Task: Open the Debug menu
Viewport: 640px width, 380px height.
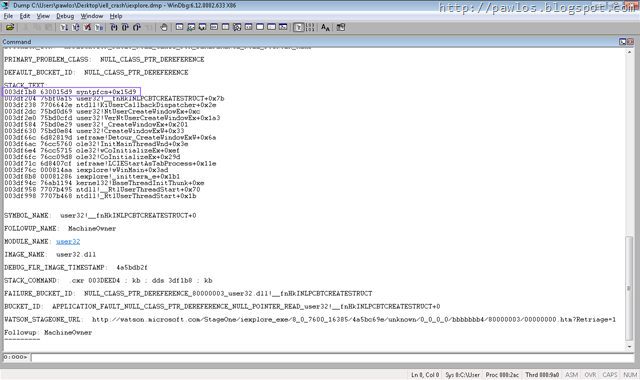Action: 65,16
